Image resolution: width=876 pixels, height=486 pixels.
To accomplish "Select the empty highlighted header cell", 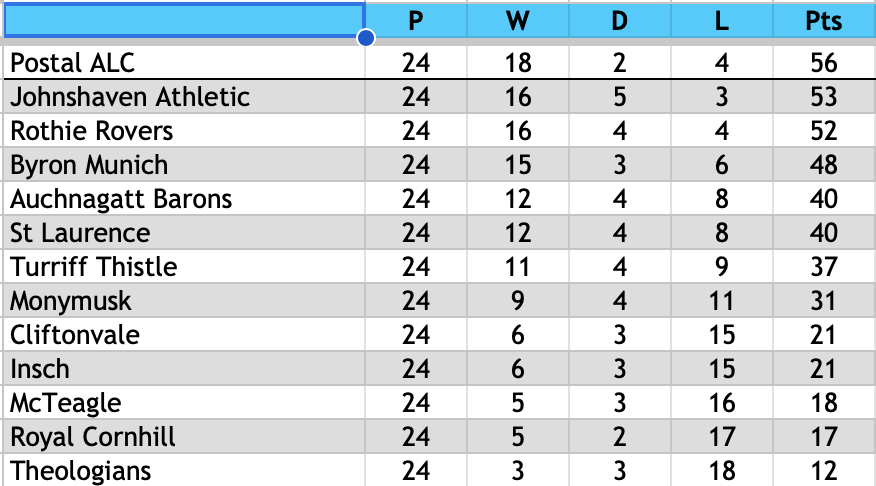I will click(x=184, y=21).
